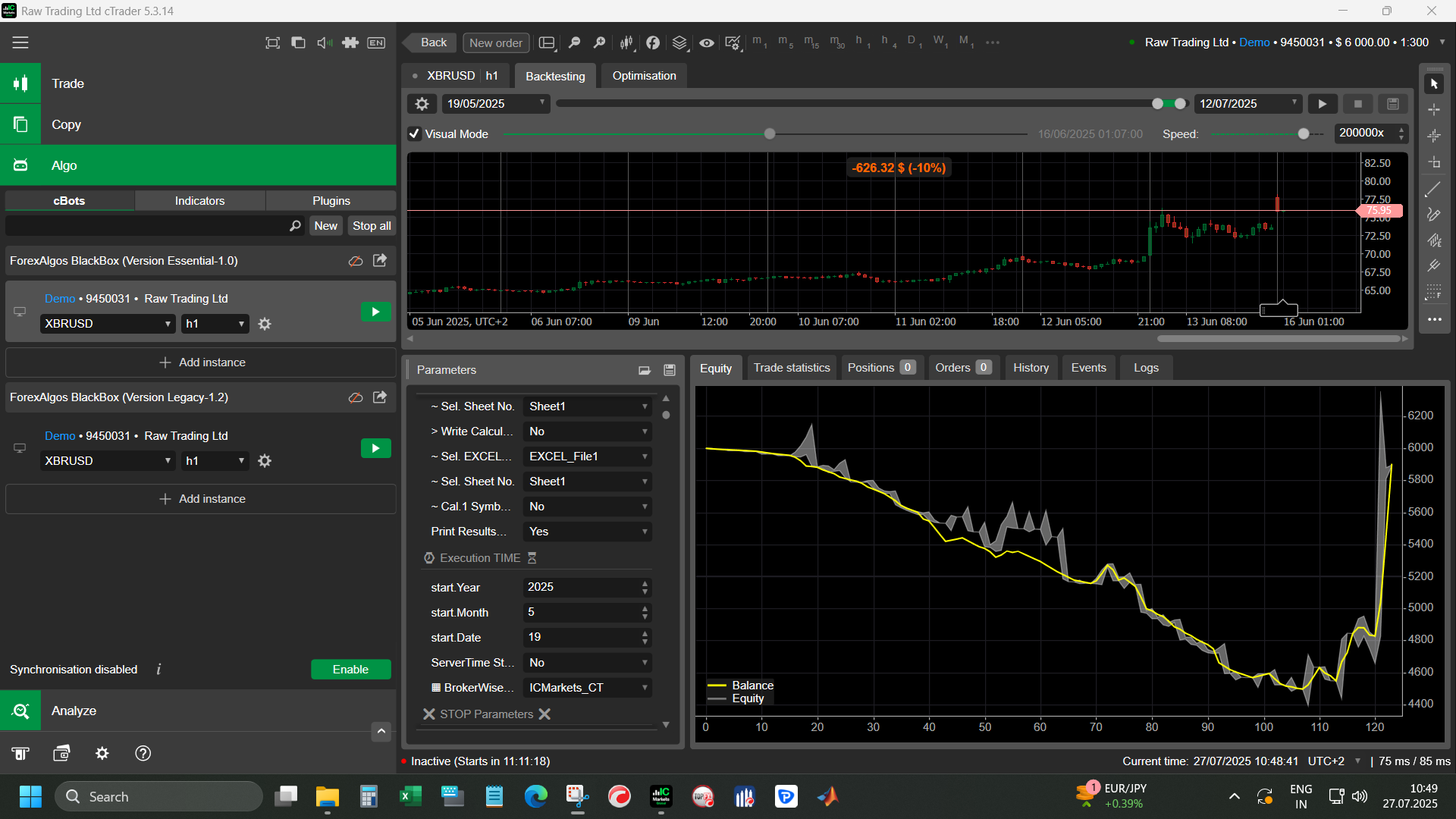Screen dimensions: 1456x819
Task: Toggle the Visual Mode checkbox
Action: click(x=414, y=134)
